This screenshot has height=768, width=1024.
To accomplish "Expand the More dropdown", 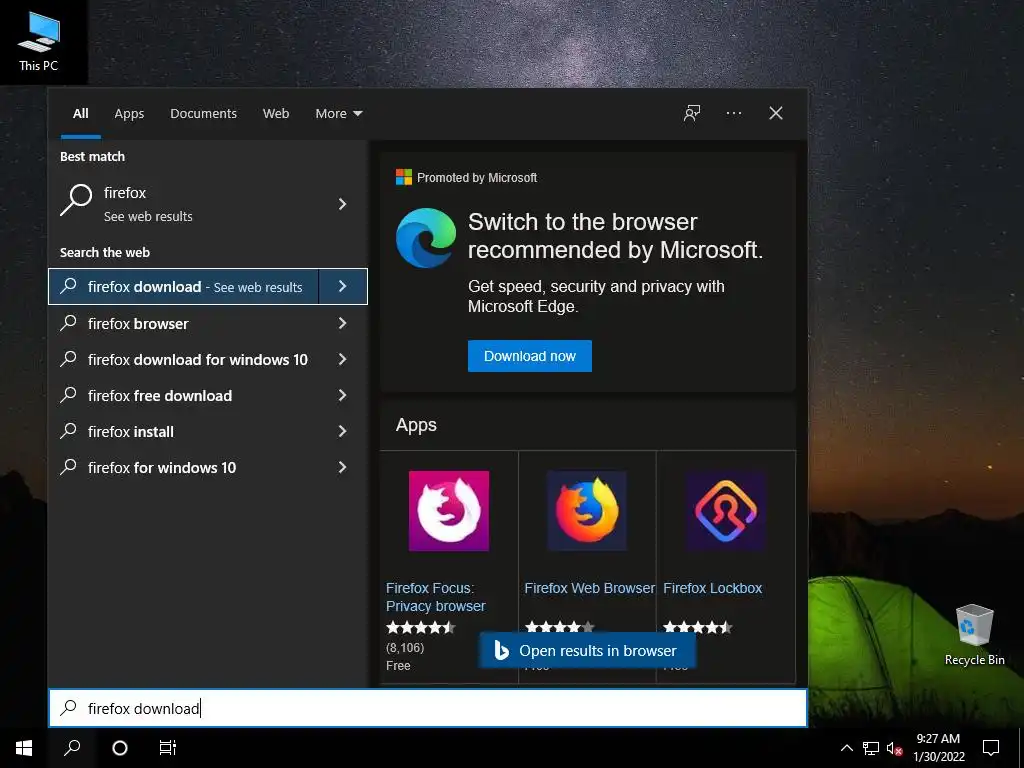I will click(338, 114).
